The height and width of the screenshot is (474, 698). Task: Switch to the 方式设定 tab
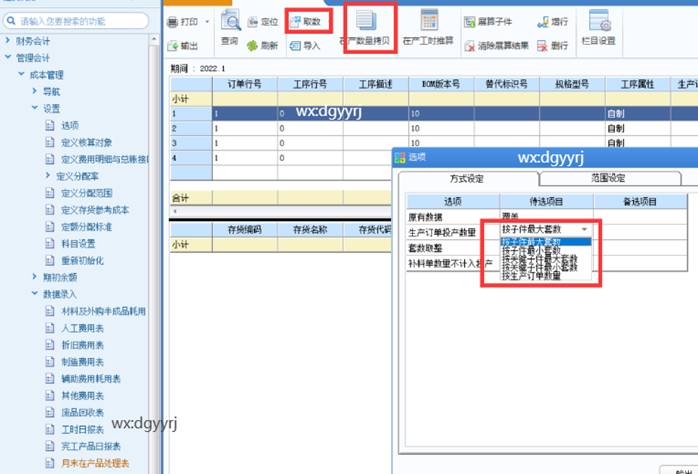click(467, 178)
